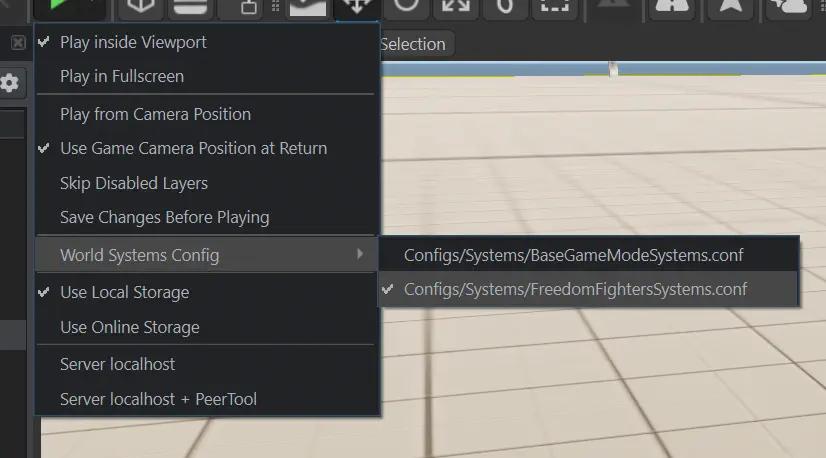Toggle Play inside Viewport option
Image resolution: width=826 pixels, height=458 pixels.
pos(208,42)
